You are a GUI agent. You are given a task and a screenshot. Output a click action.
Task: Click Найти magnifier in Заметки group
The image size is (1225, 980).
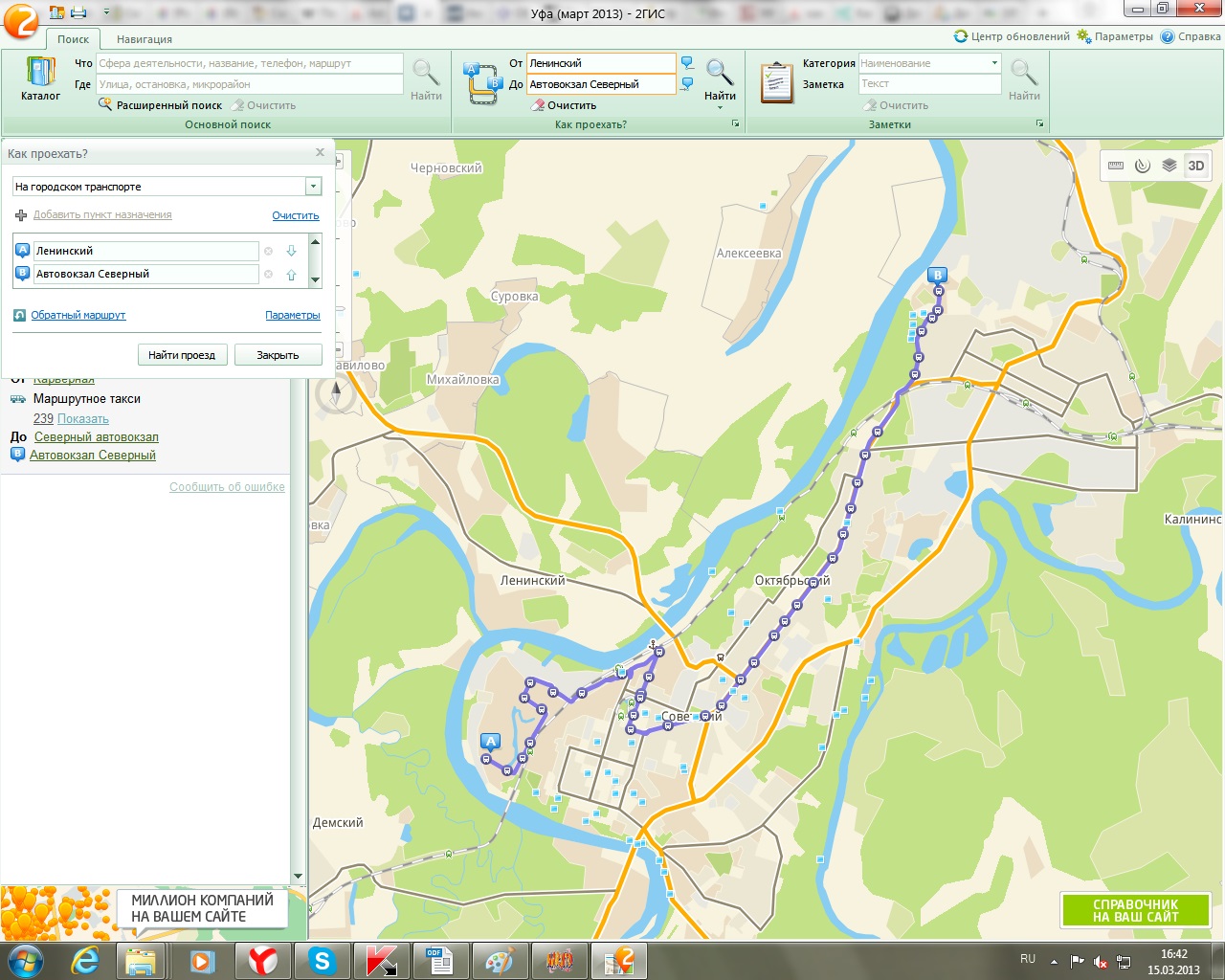point(1024,79)
